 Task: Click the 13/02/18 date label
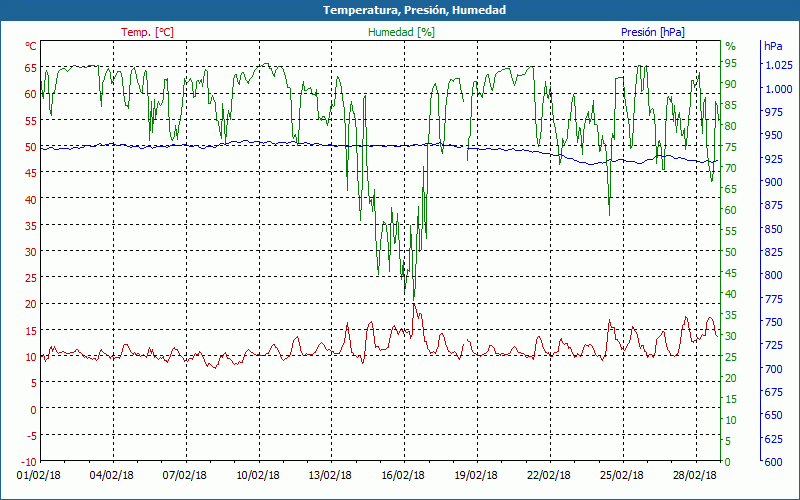(332, 476)
